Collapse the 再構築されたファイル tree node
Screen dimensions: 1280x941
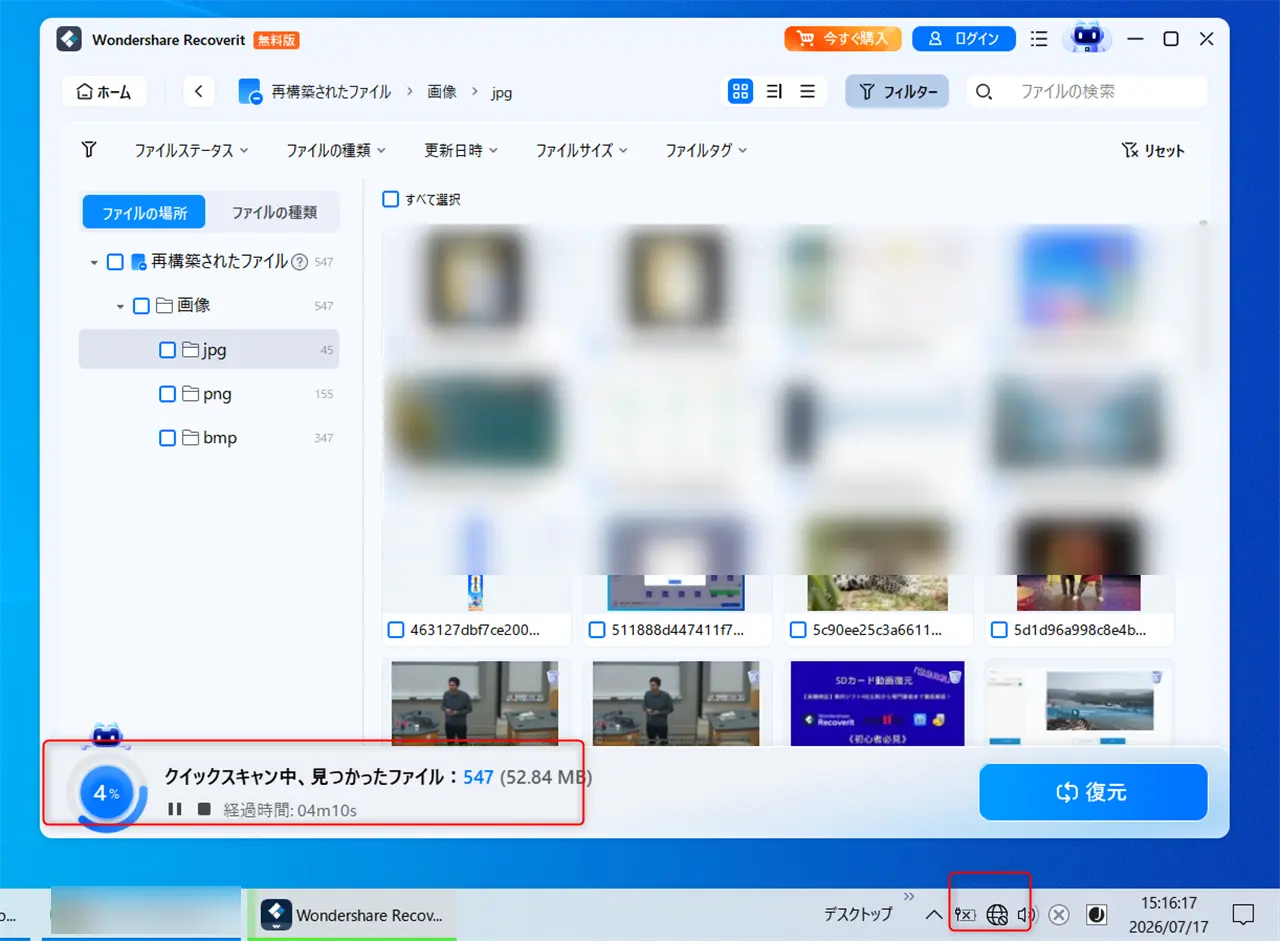(x=94, y=262)
